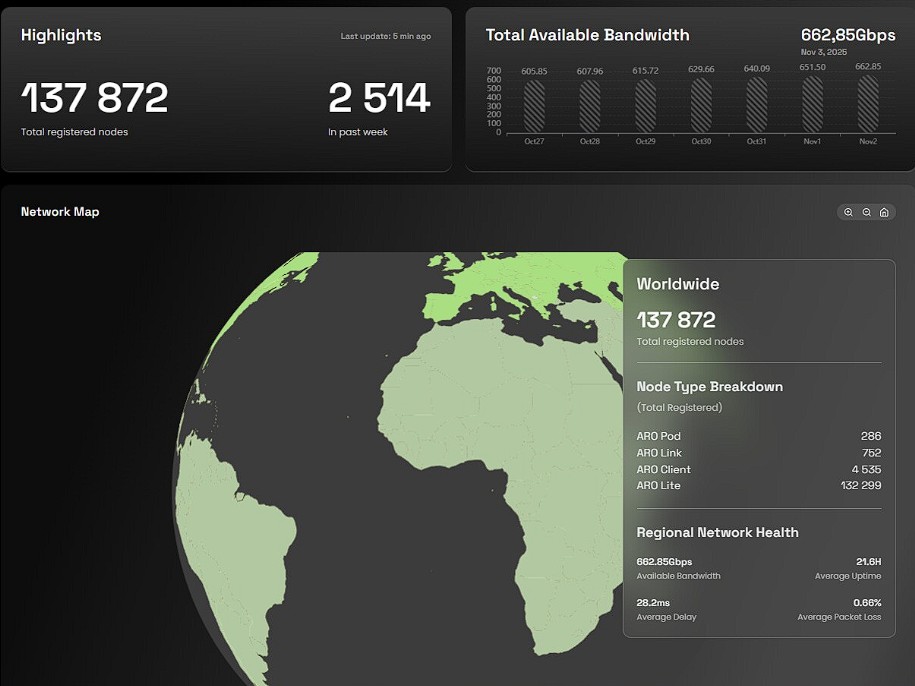The image size is (915, 686).
Task: Zoom out on the network map
Action: (867, 212)
